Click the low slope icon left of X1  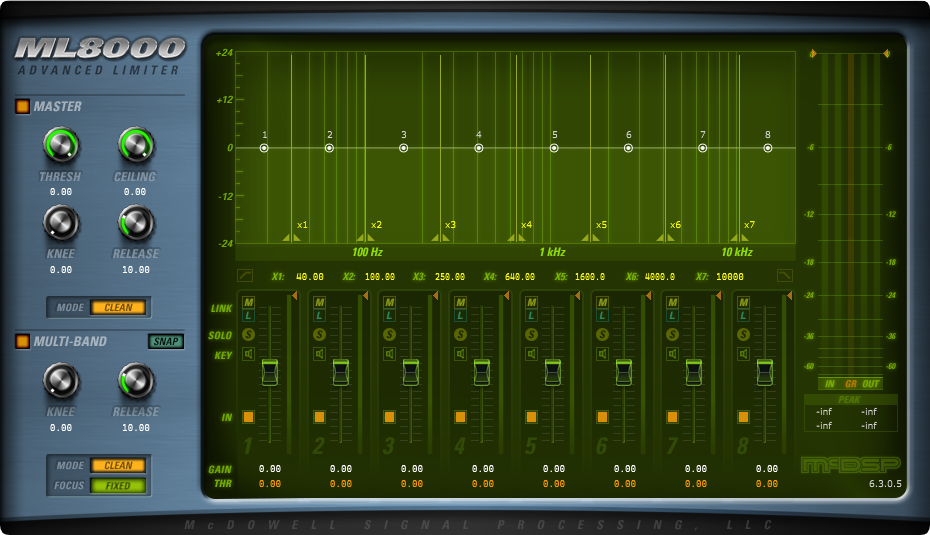245,275
